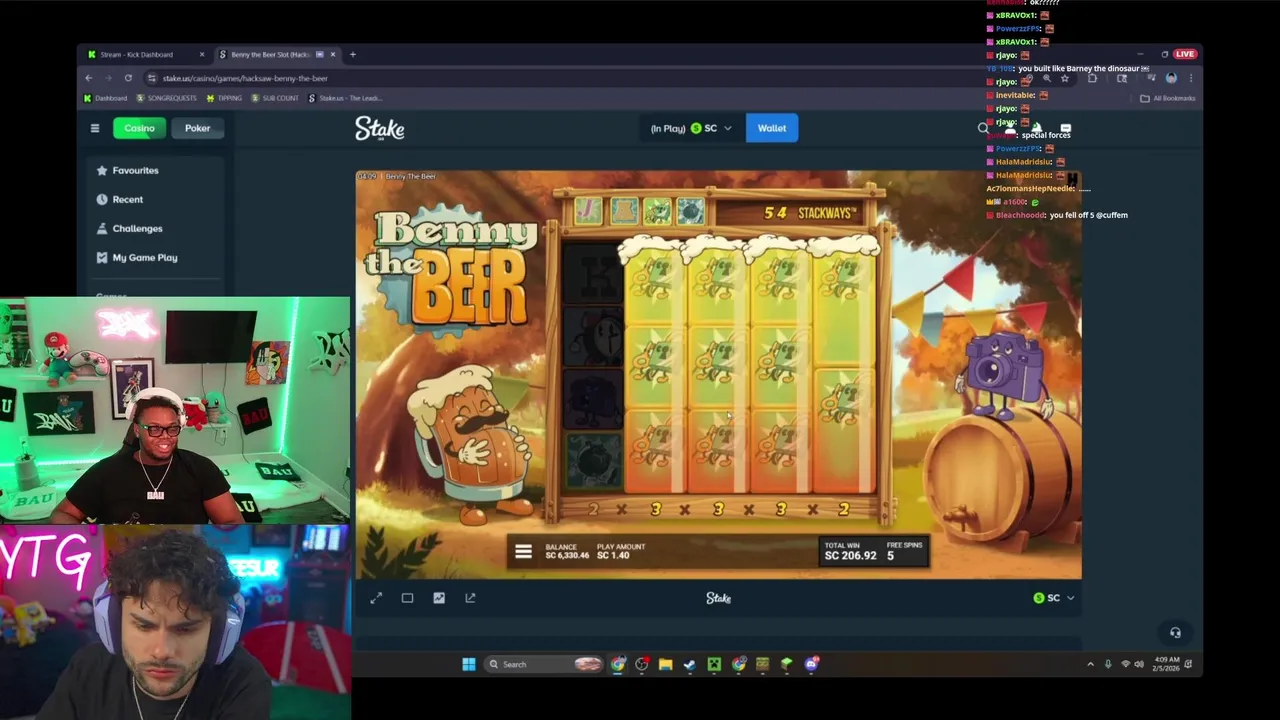This screenshot has width=1280, height=720.
Task: Open the Windows Start menu
Action: click(x=469, y=664)
